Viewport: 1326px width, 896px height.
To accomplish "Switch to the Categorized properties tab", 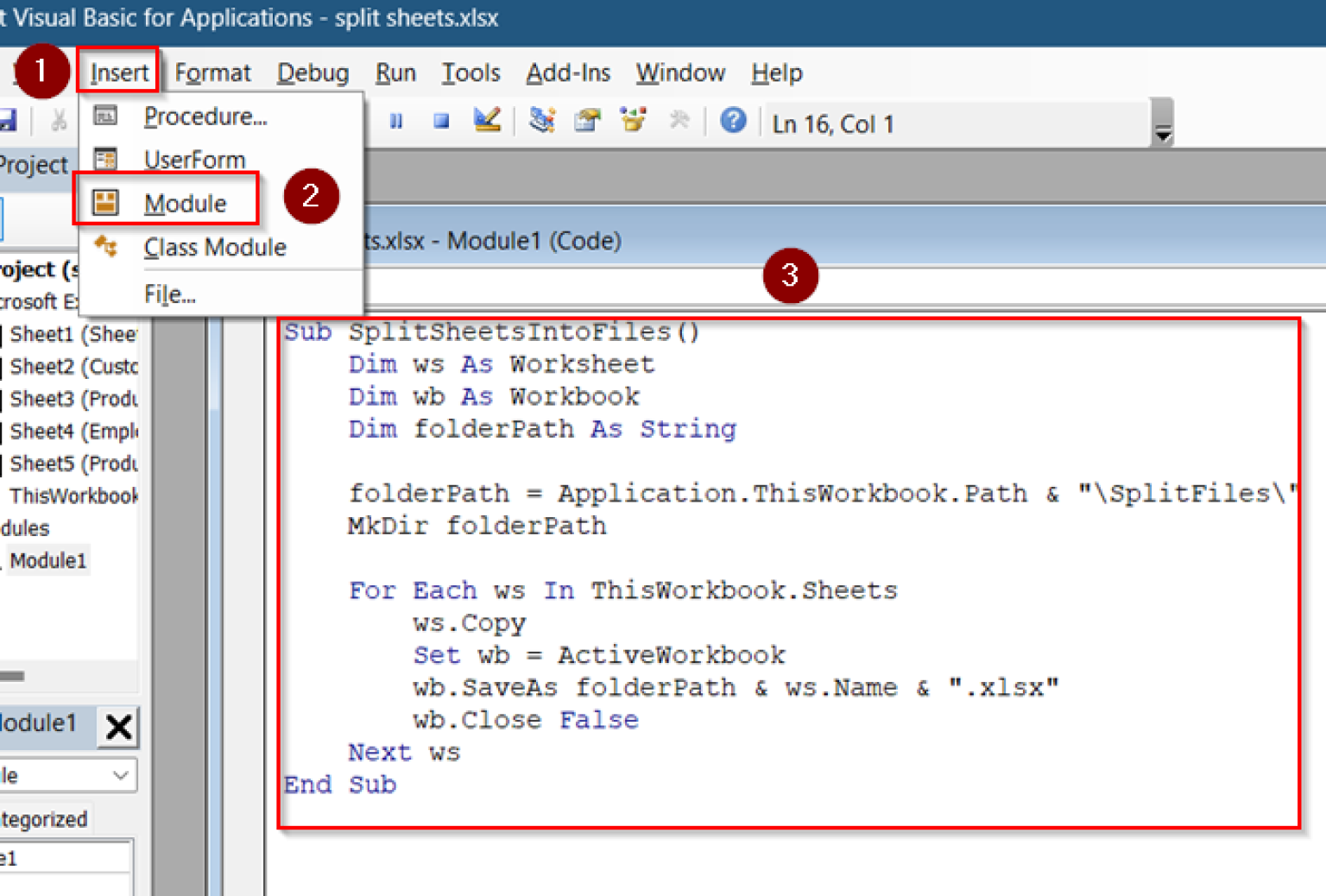I will pos(45,818).
